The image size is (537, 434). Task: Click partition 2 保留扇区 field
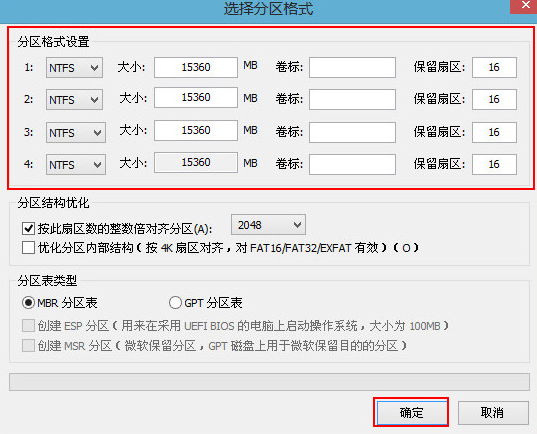click(x=494, y=99)
